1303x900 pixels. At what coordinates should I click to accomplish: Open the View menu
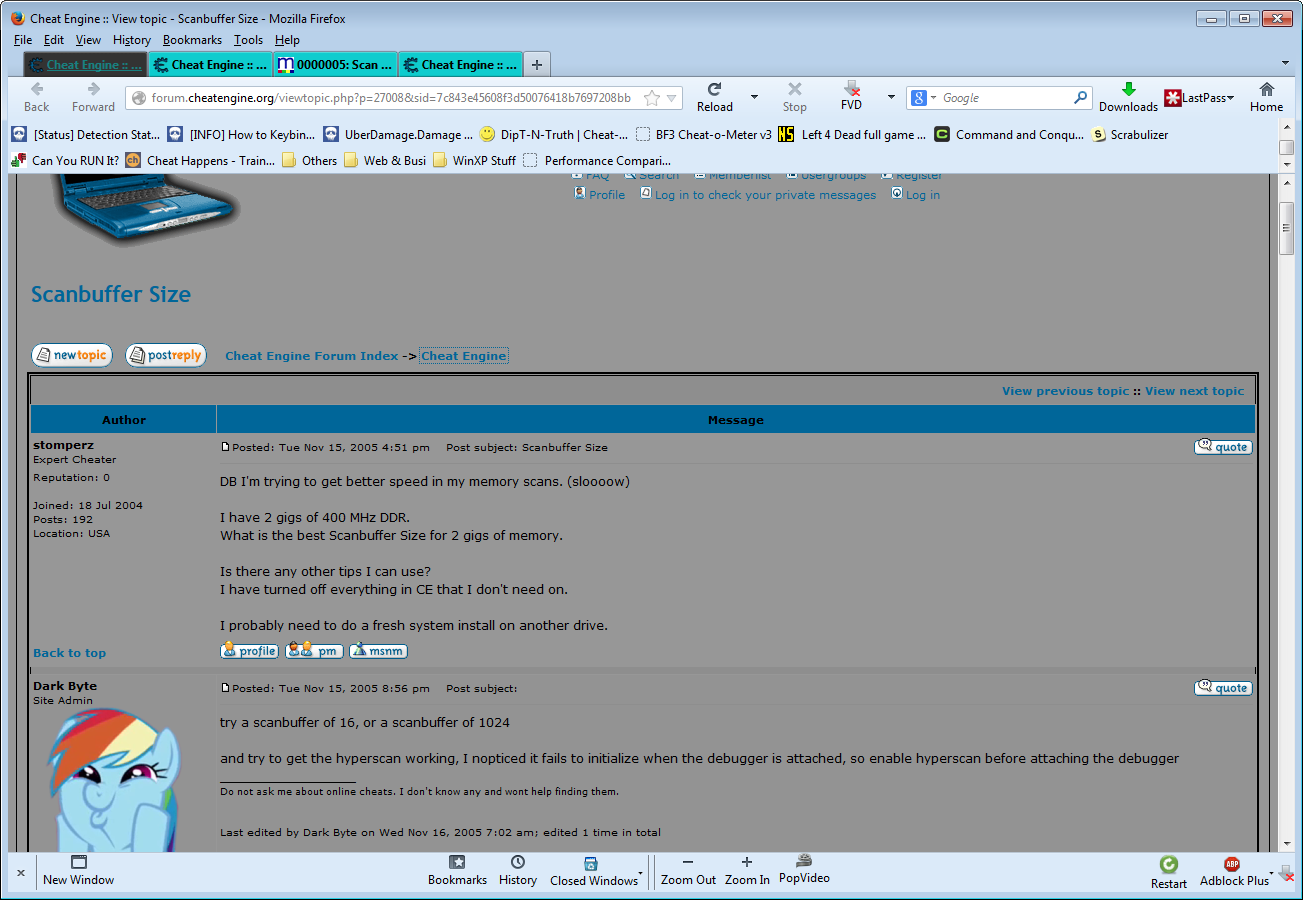click(88, 40)
